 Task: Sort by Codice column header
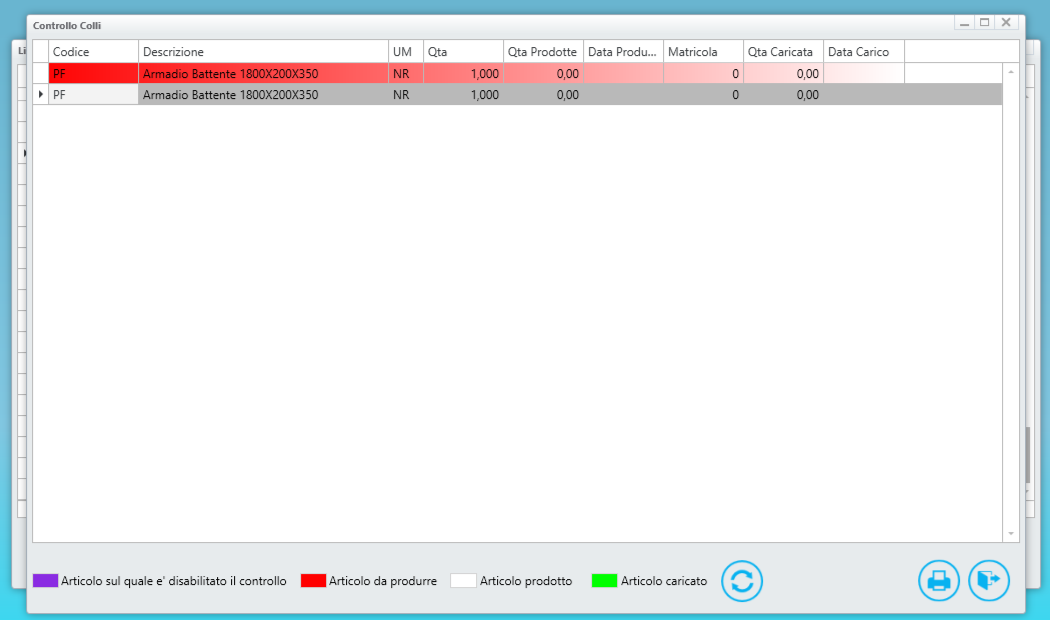[94, 52]
